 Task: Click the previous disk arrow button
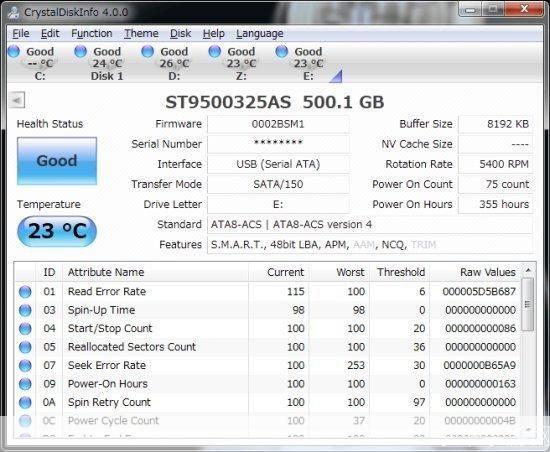pos(17,100)
